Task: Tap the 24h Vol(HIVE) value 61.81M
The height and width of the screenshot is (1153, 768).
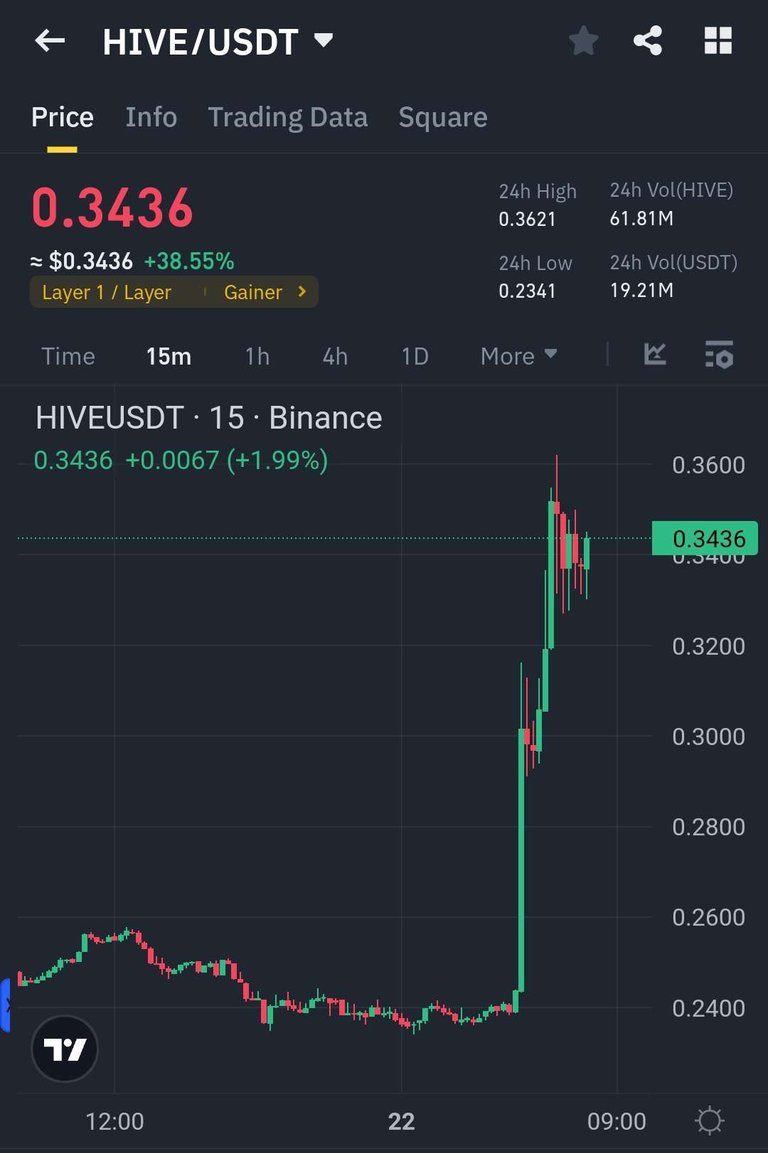Action: pos(641,218)
